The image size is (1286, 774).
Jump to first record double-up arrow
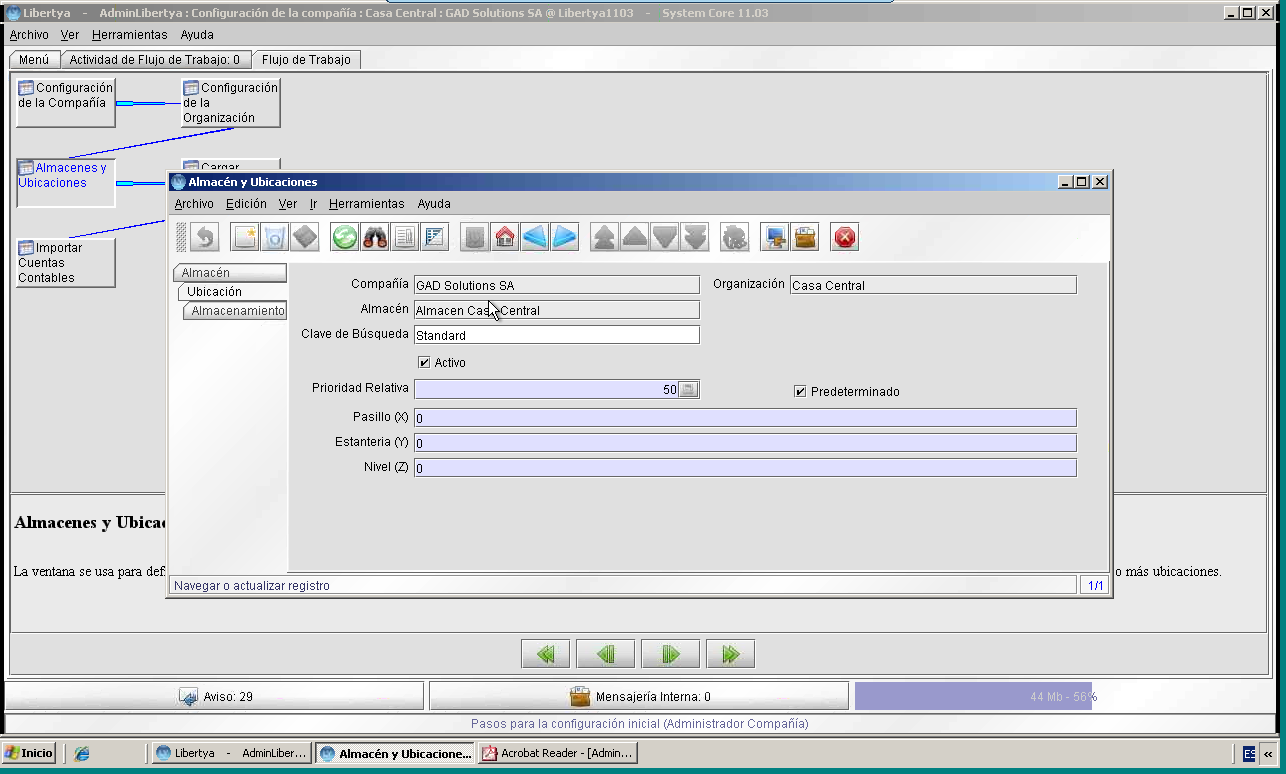click(x=605, y=237)
